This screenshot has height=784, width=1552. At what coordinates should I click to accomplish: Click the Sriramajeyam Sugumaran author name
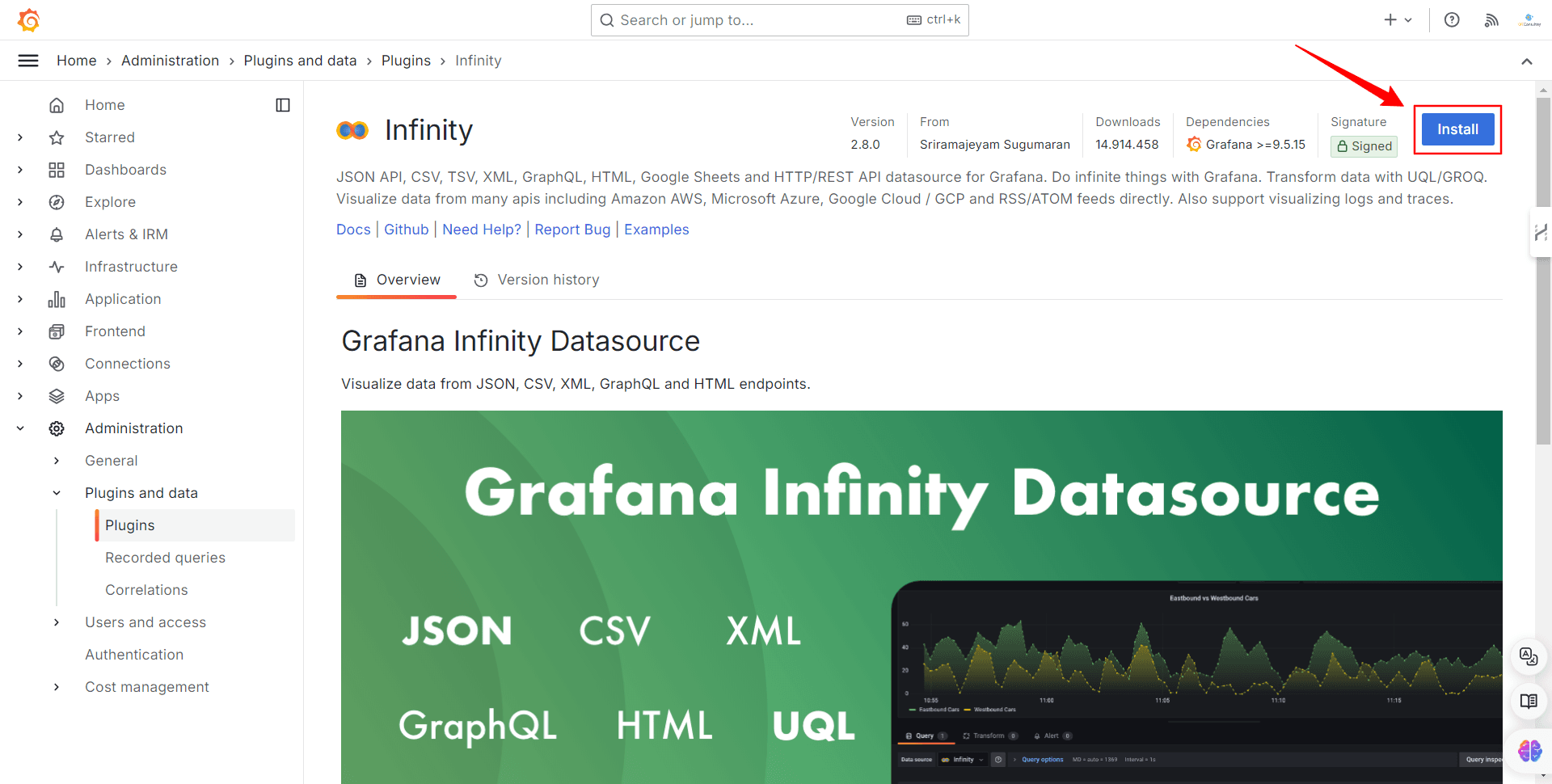point(994,145)
